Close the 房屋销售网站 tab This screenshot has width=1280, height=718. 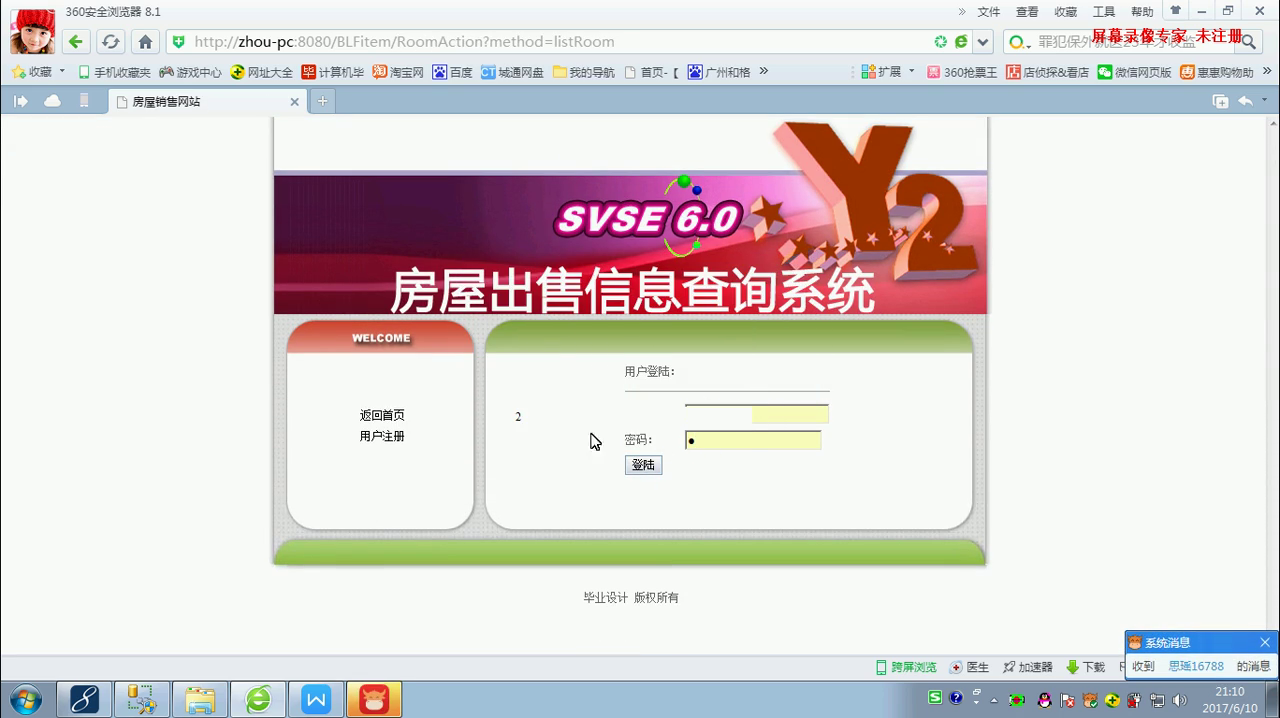295,102
